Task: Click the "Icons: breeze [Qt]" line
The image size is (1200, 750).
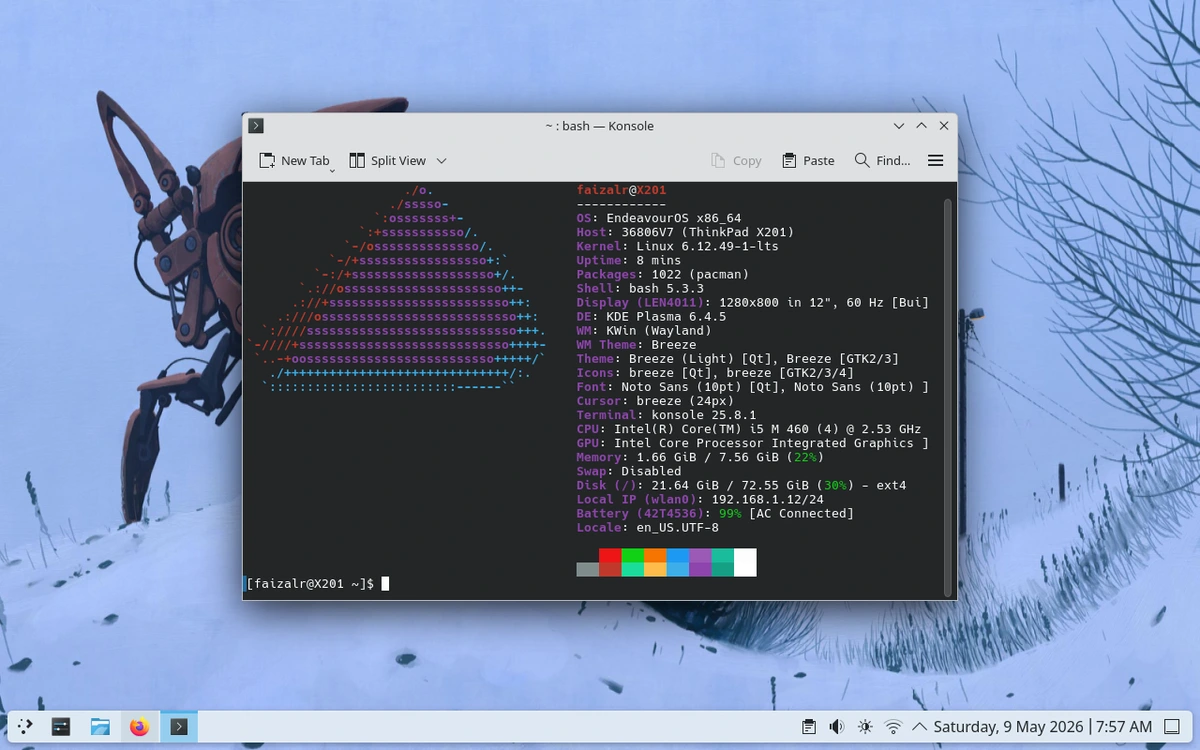Action: tap(715, 372)
